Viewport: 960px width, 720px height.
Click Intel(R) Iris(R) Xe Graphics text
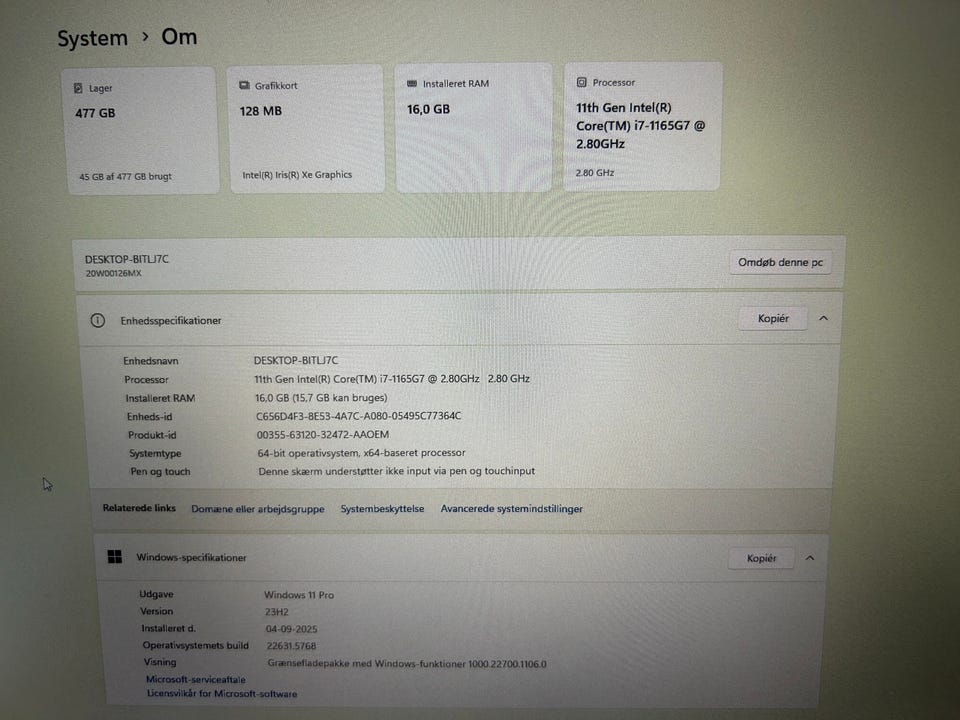coord(297,174)
